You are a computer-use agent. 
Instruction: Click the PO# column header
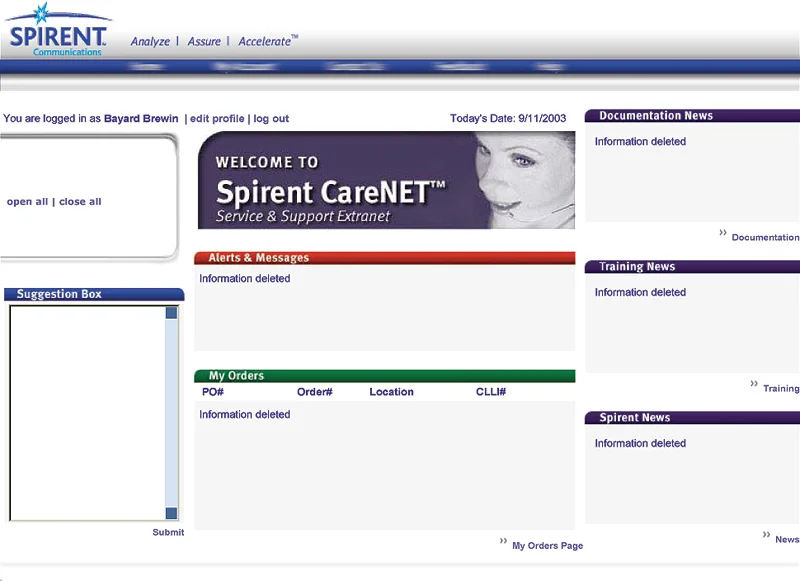pos(213,392)
